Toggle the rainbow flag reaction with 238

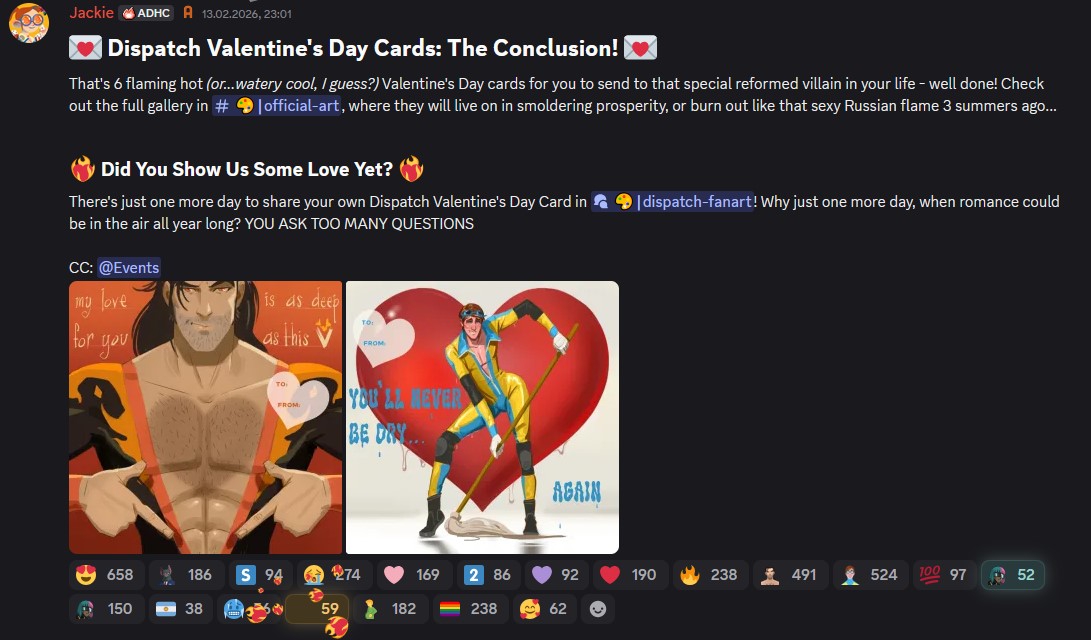pos(470,609)
